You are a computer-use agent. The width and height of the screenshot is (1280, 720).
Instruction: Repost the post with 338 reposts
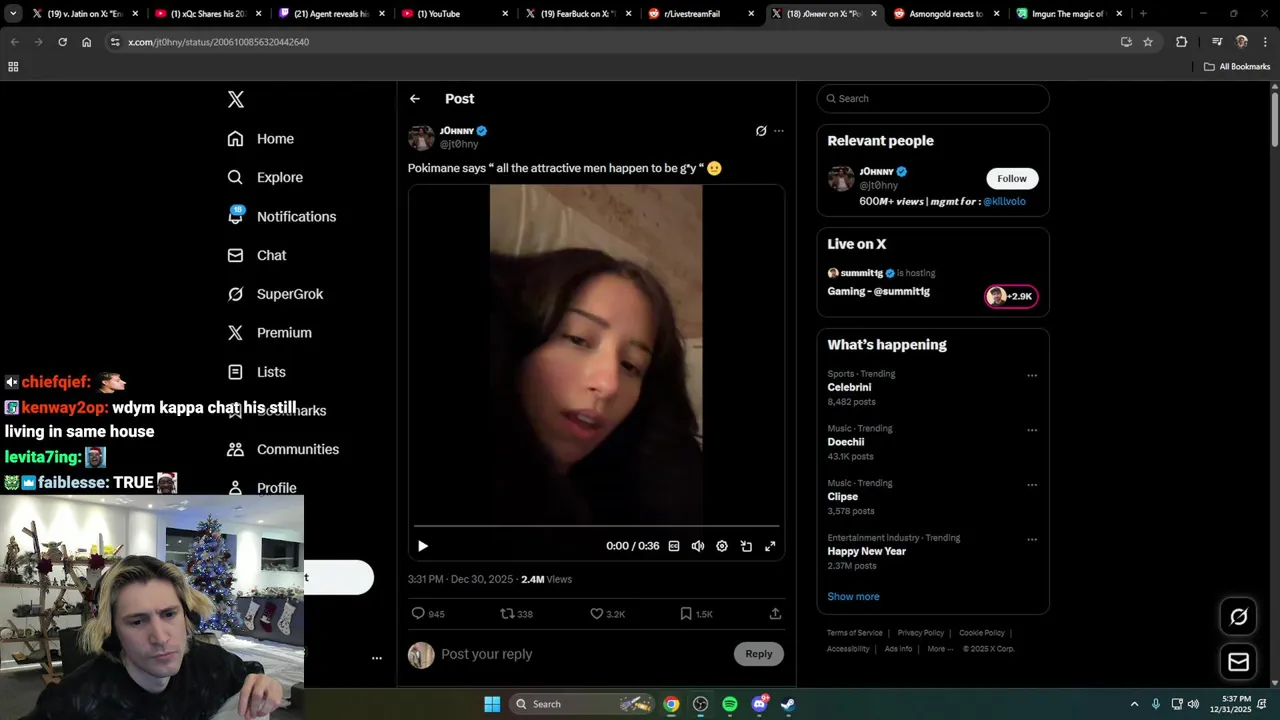(x=516, y=614)
